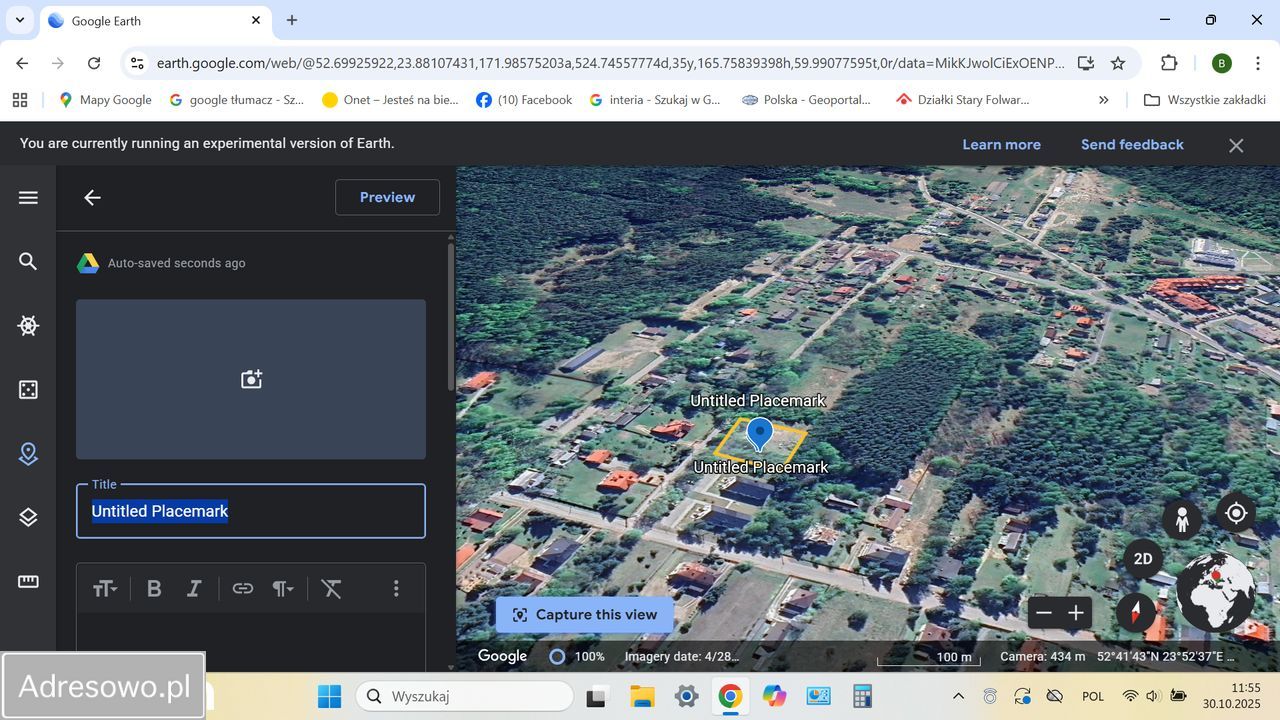
Task: Click Capture this view button
Action: coord(585,614)
